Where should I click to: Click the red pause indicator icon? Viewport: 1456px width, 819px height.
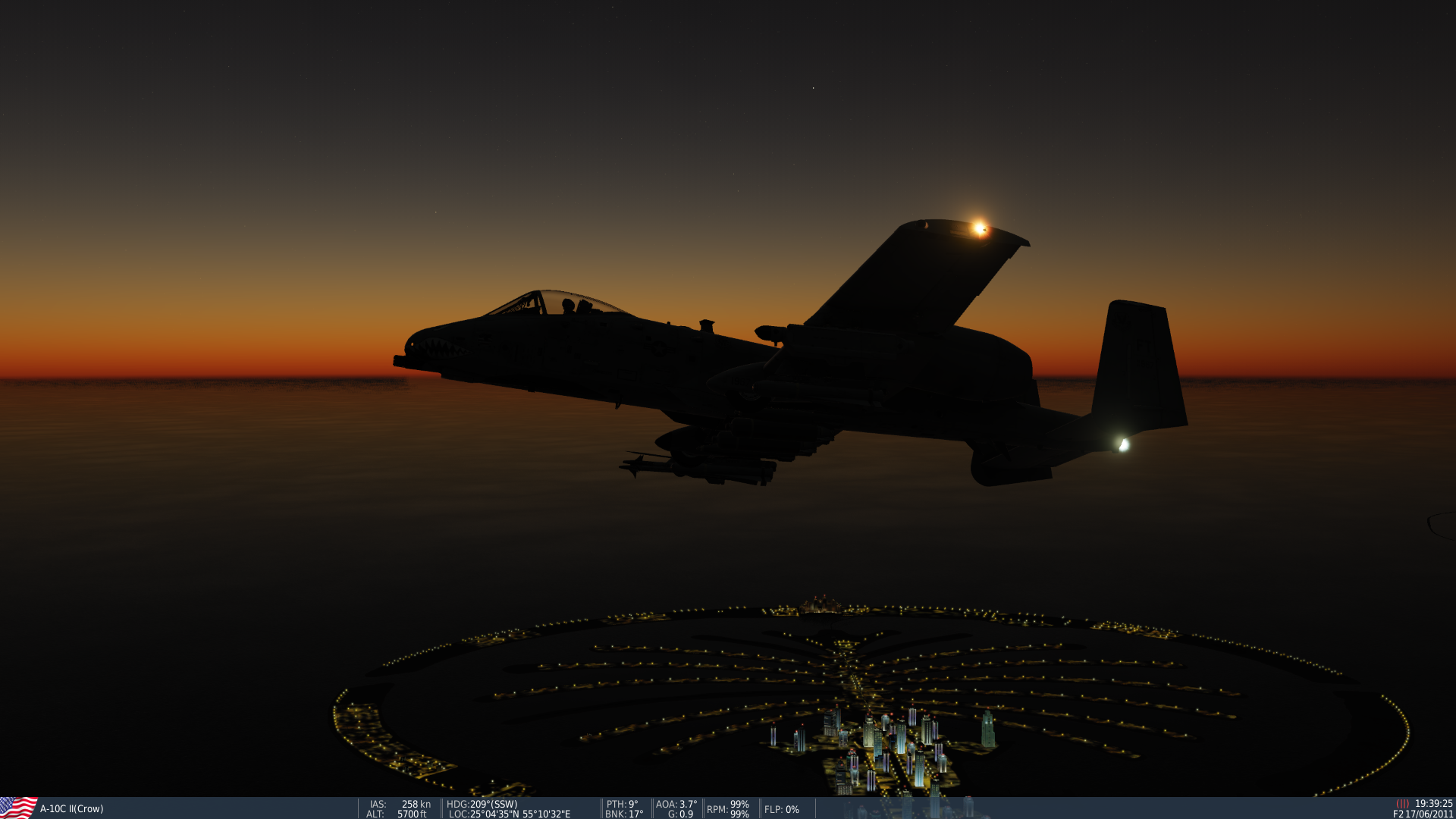(x=1402, y=804)
